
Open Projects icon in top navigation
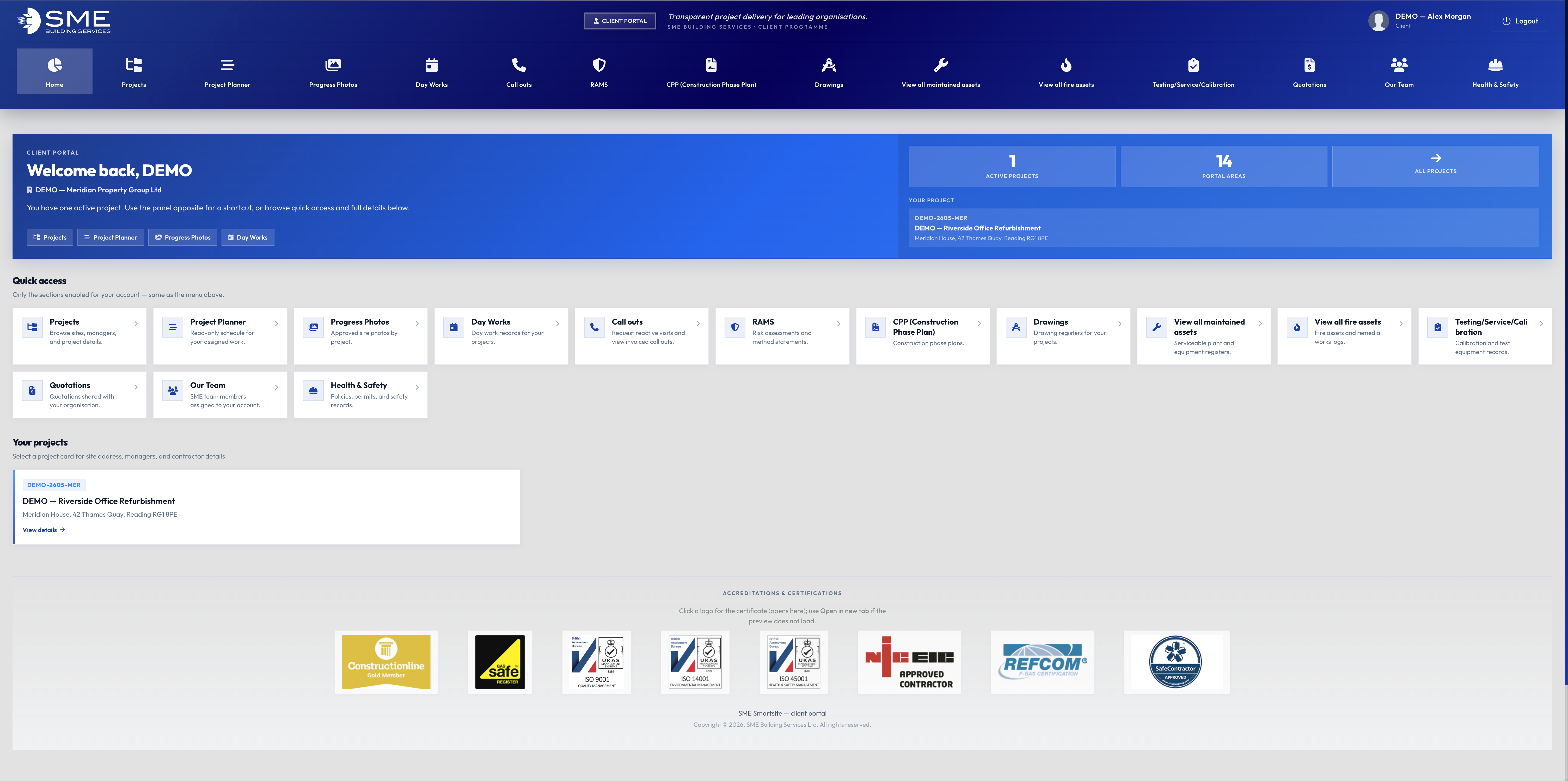pyautogui.click(x=134, y=65)
